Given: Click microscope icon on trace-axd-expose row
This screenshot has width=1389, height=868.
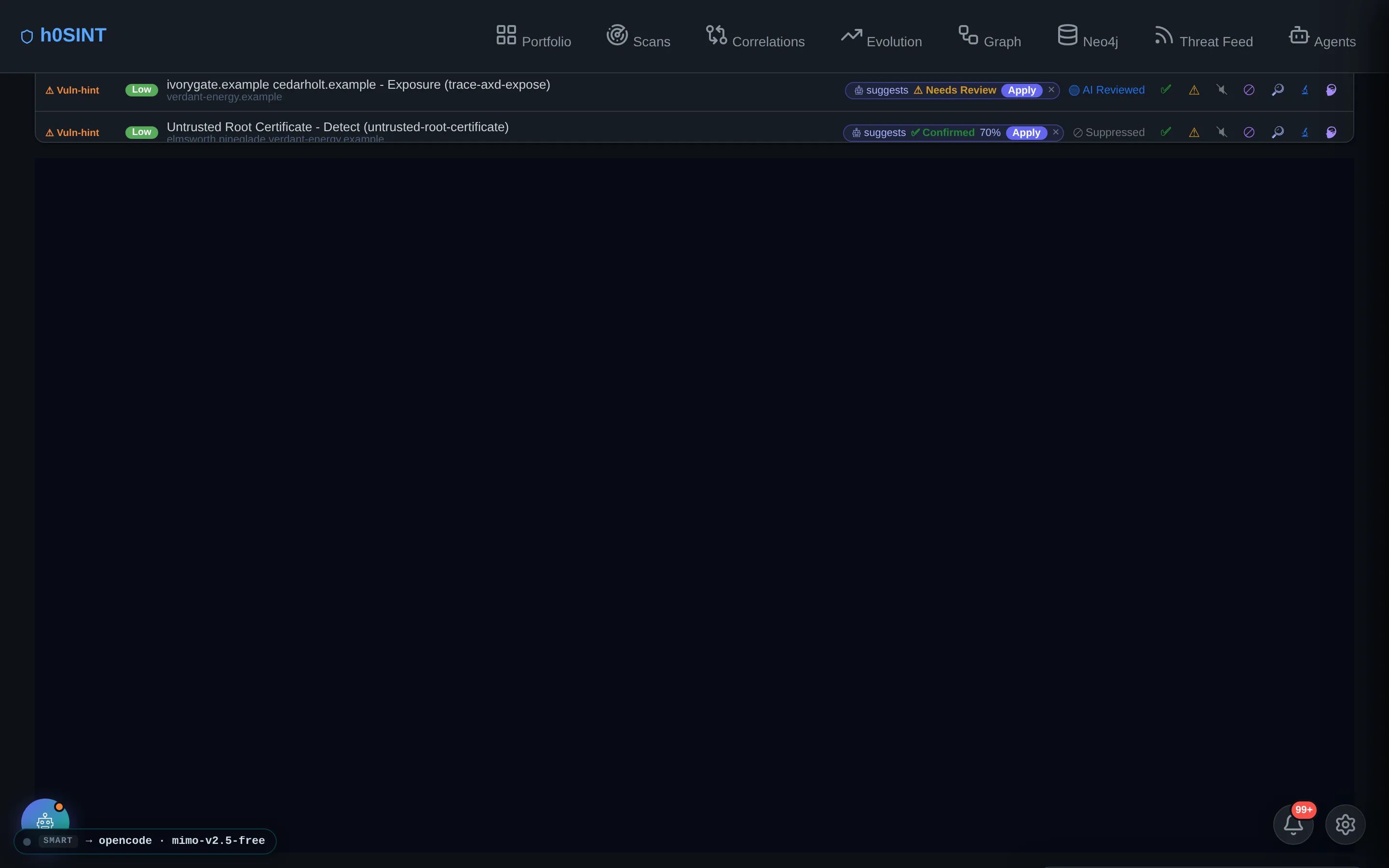Looking at the screenshot, I should [1305, 90].
